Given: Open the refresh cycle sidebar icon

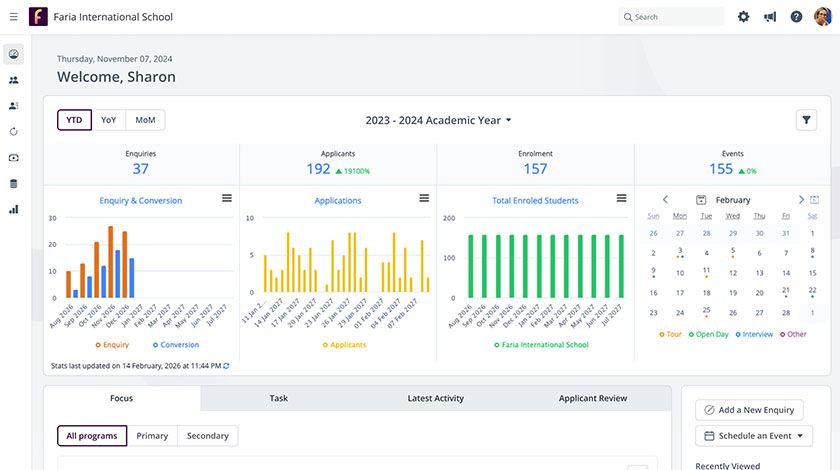Looking at the screenshot, I should click(x=13, y=131).
